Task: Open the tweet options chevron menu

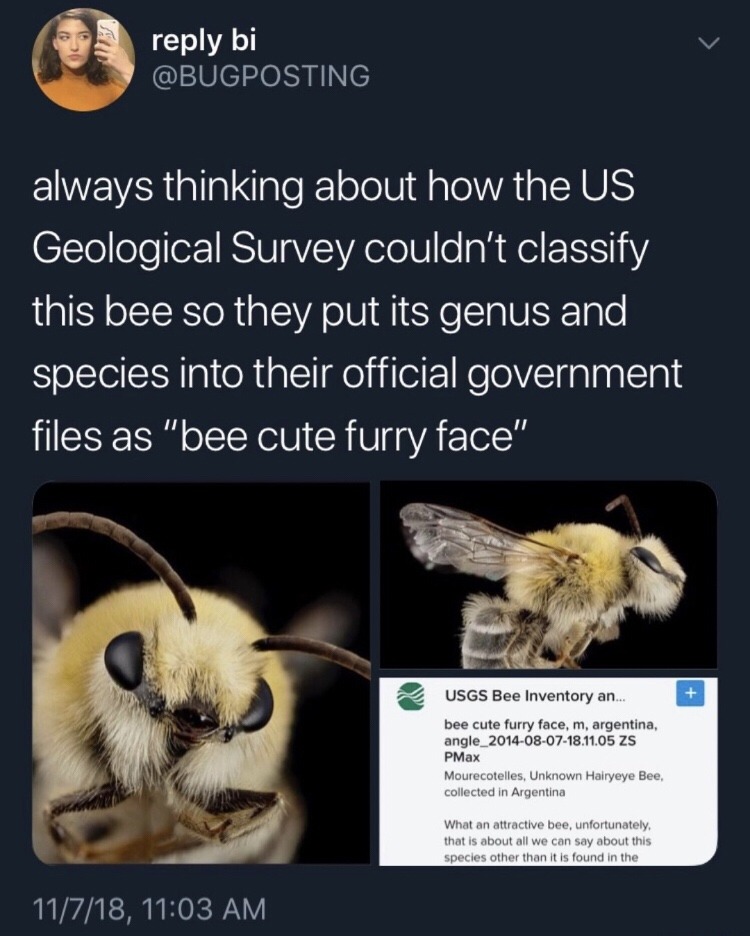Action: 708,46
